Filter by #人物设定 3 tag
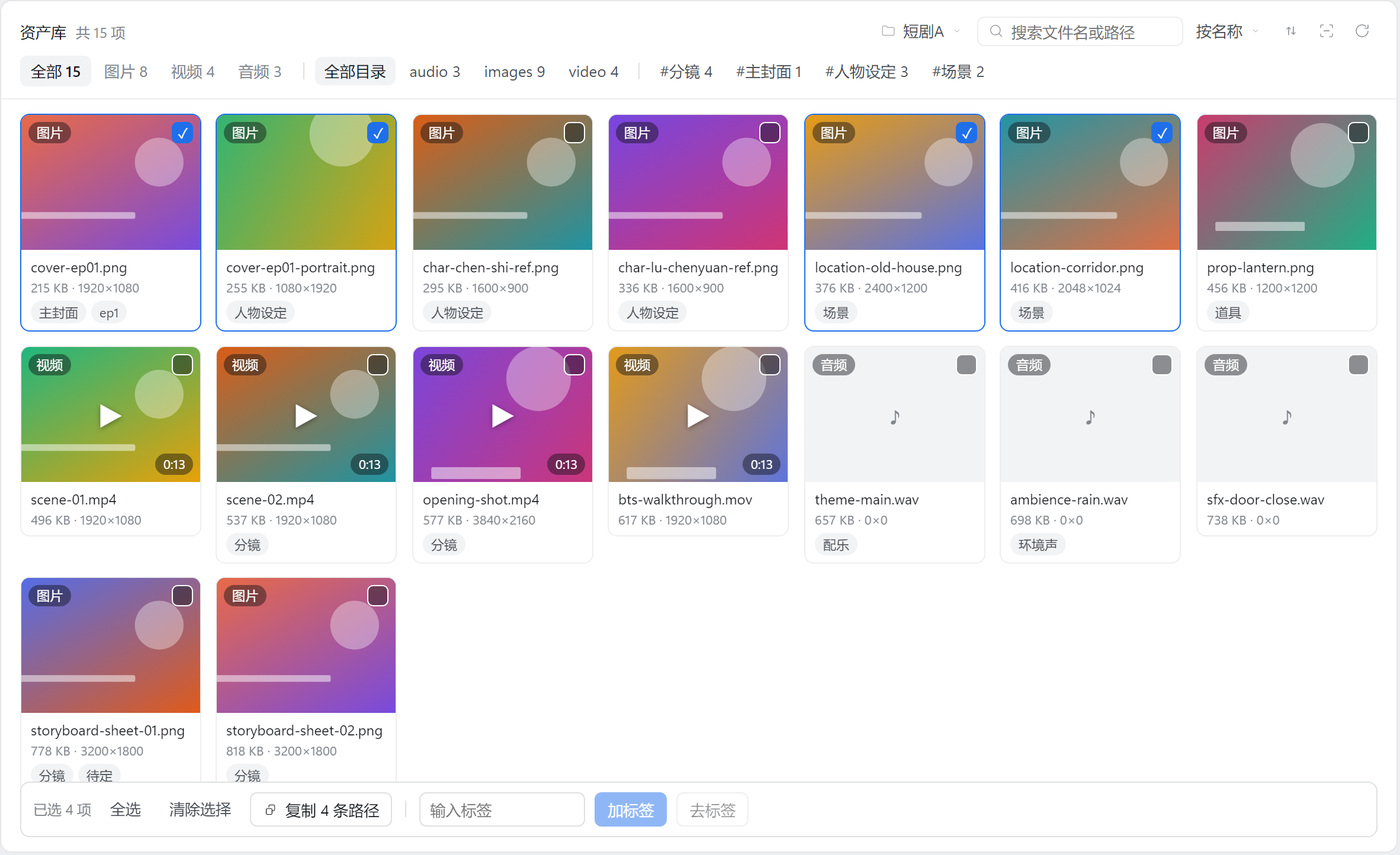The width and height of the screenshot is (1400, 855). coord(866,72)
